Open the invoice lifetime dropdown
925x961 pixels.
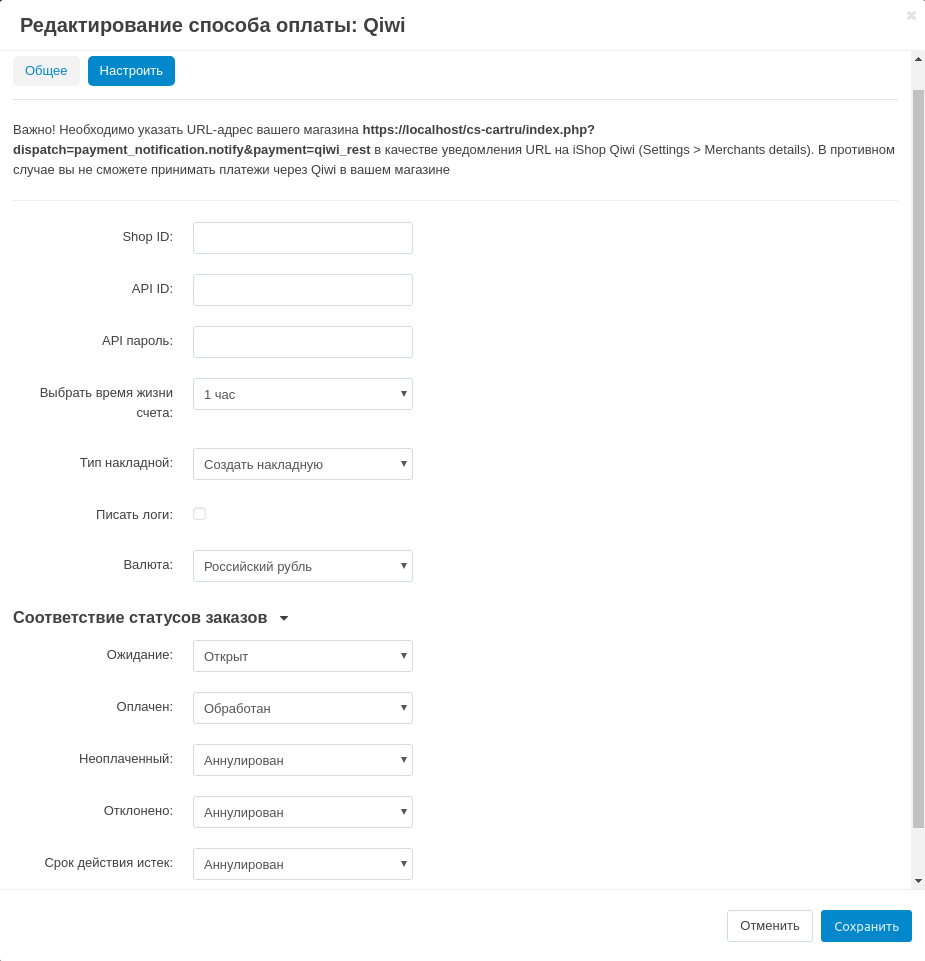(x=303, y=394)
